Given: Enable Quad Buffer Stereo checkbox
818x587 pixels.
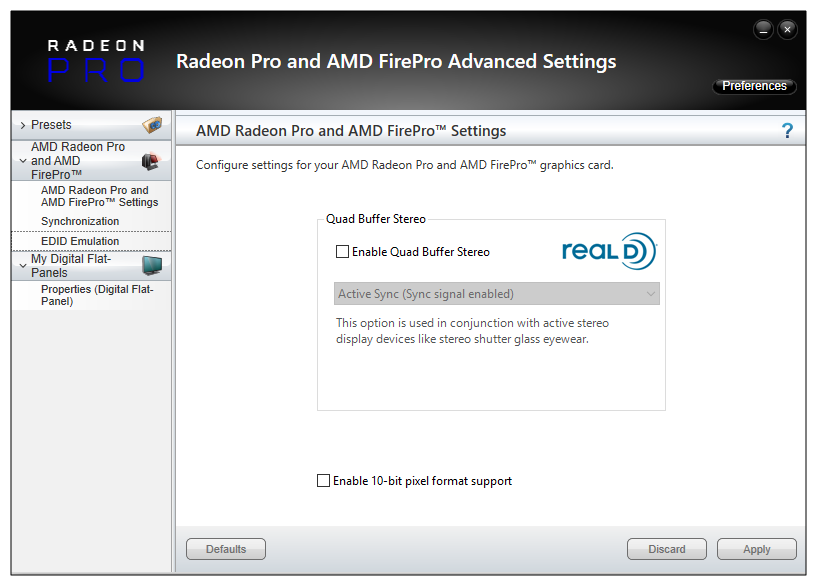Looking at the screenshot, I should pos(343,252).
